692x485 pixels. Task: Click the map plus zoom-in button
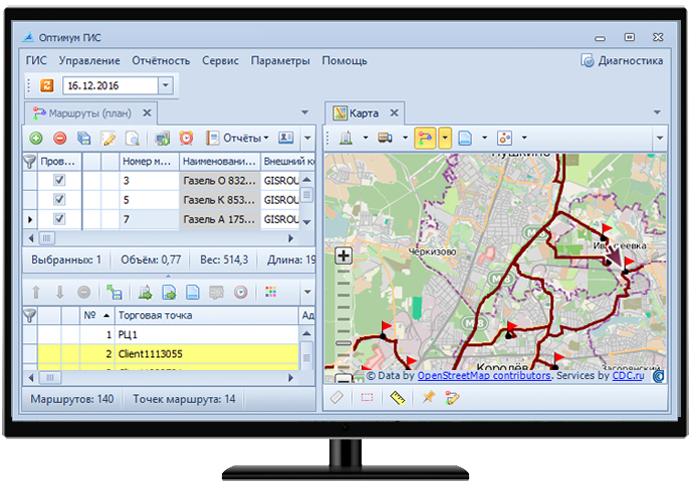pyautogui.click(x=343, y=256)
